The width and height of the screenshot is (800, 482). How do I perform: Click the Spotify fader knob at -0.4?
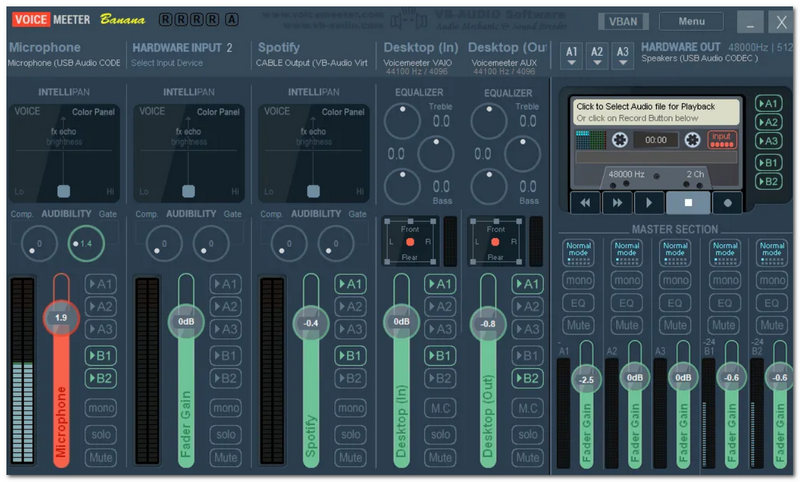pyautogui.click(x=311, y=323)
